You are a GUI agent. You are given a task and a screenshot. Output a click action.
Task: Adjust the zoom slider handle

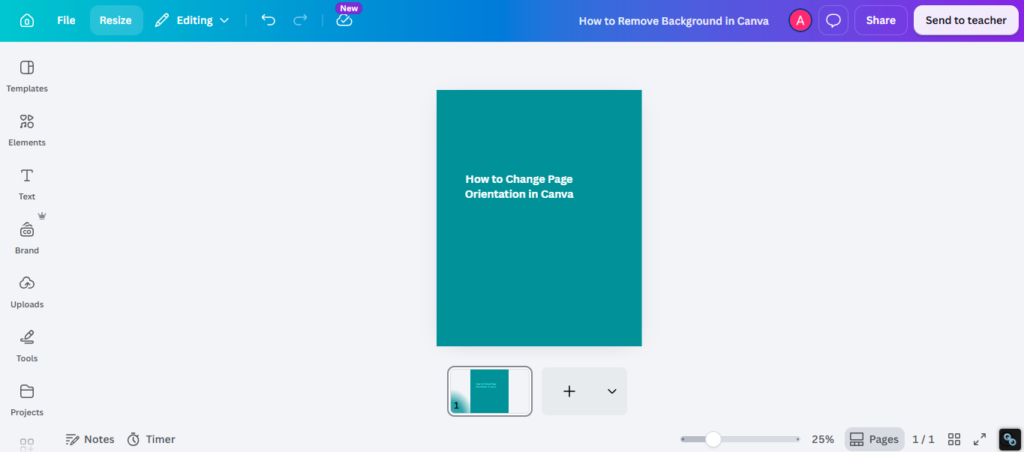713,440
